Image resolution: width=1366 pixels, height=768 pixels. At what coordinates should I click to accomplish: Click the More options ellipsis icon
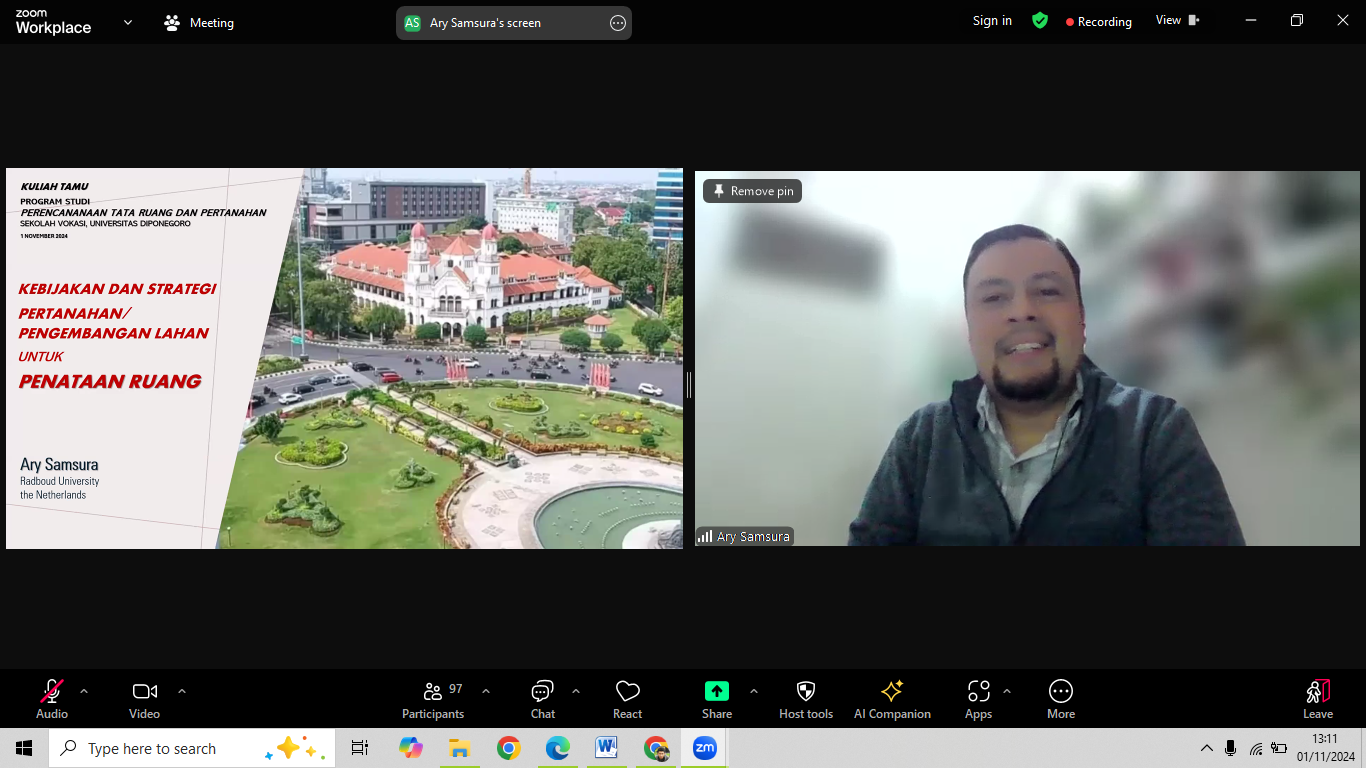(1061, 698)
